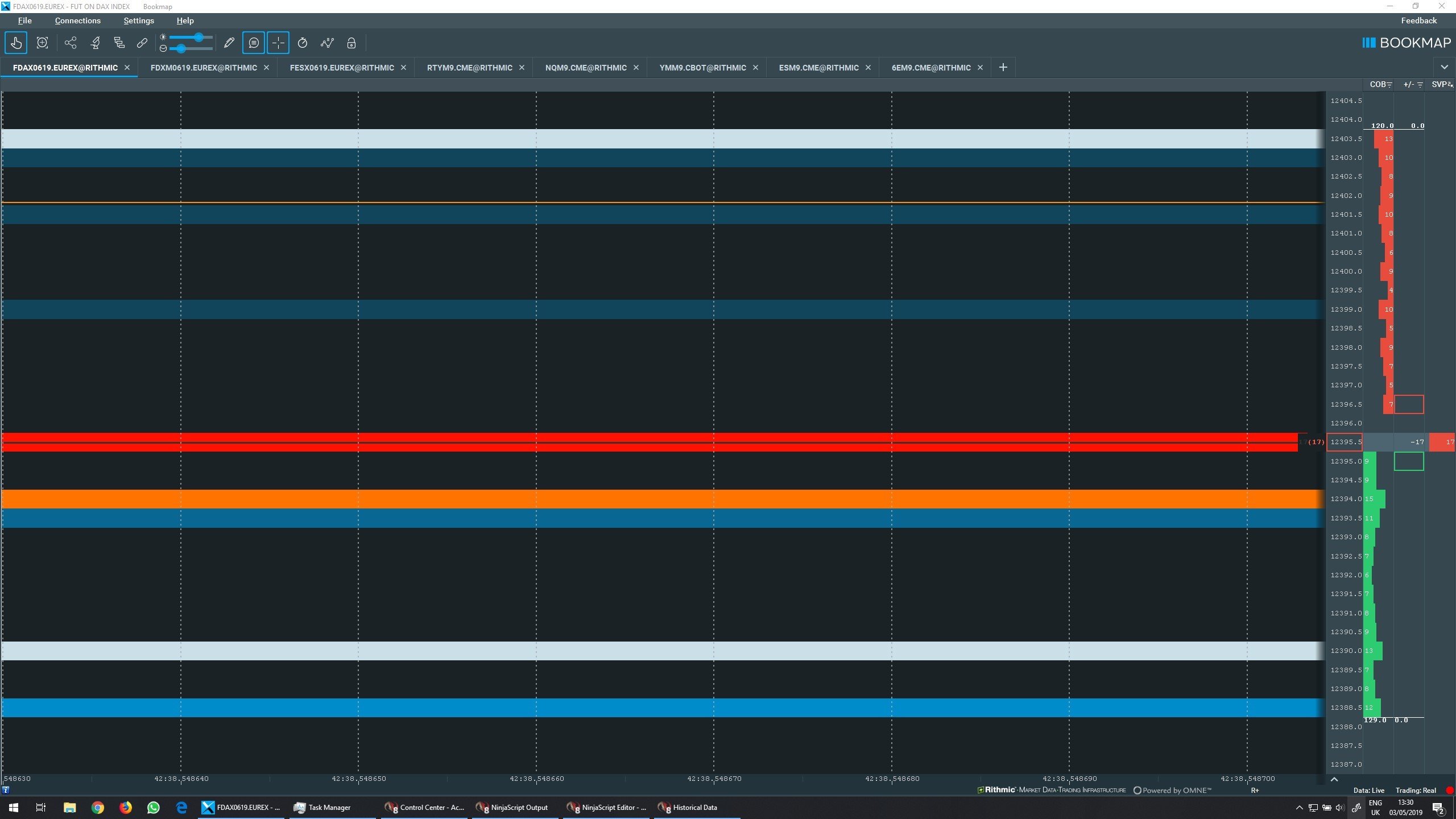This screenshot has width=1456, height=819.
Task: Activate the zoom region tool
Action: click(42, 43)
